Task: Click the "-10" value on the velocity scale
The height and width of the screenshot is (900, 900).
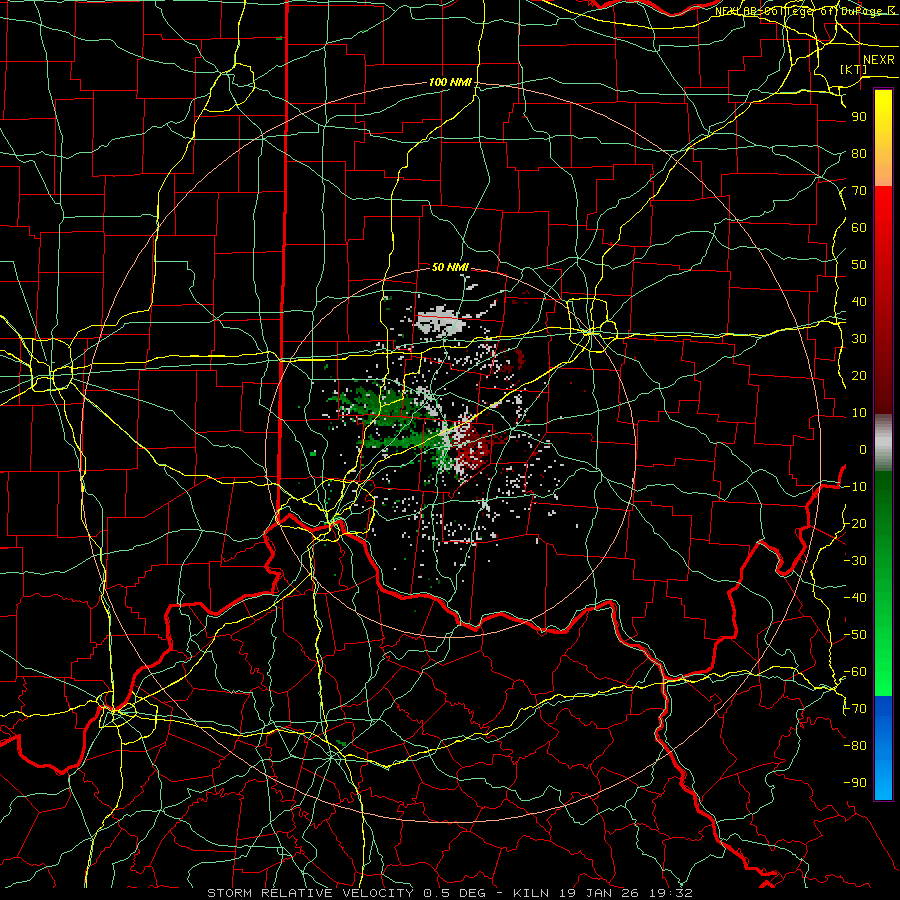Action: 855,487
